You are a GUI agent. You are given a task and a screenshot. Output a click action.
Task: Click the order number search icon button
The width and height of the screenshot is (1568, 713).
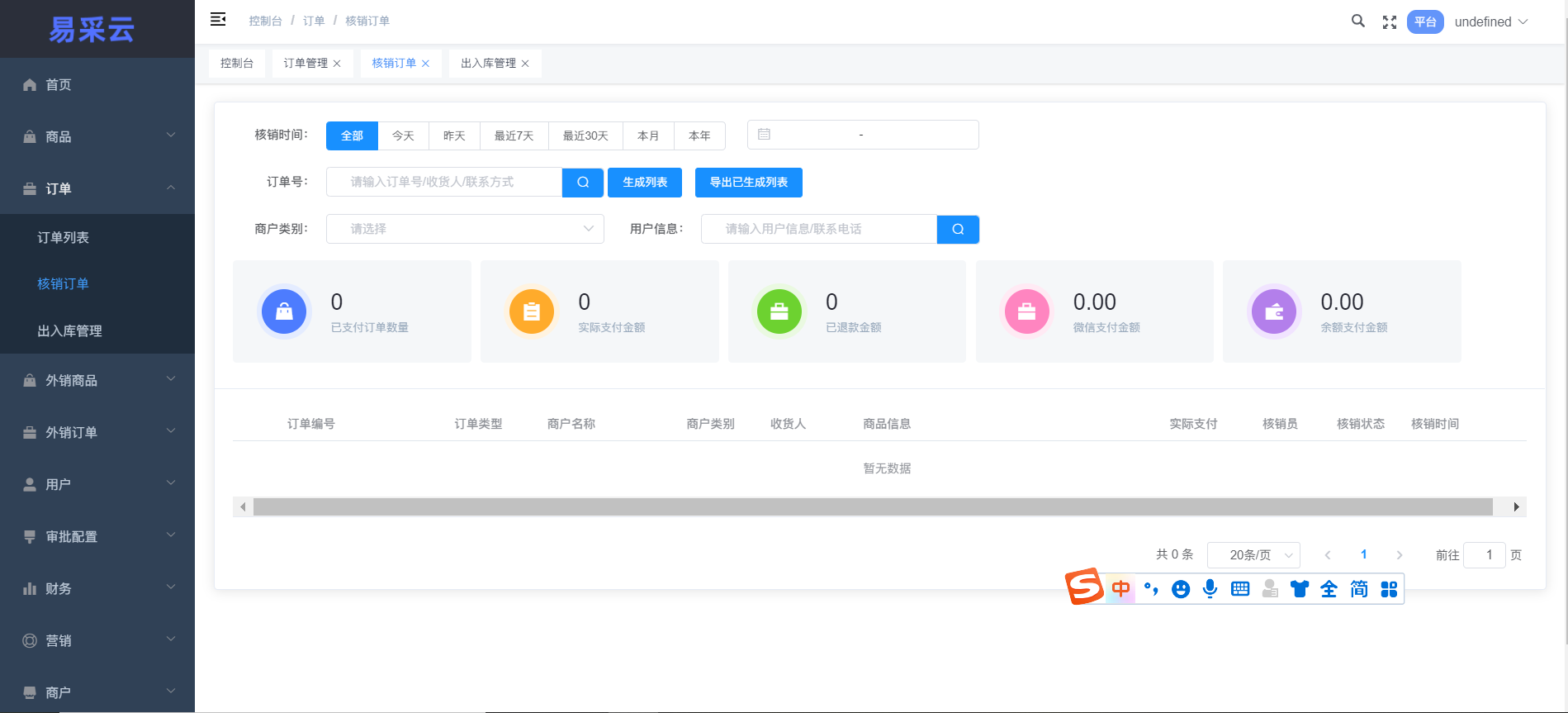(583, 183)
